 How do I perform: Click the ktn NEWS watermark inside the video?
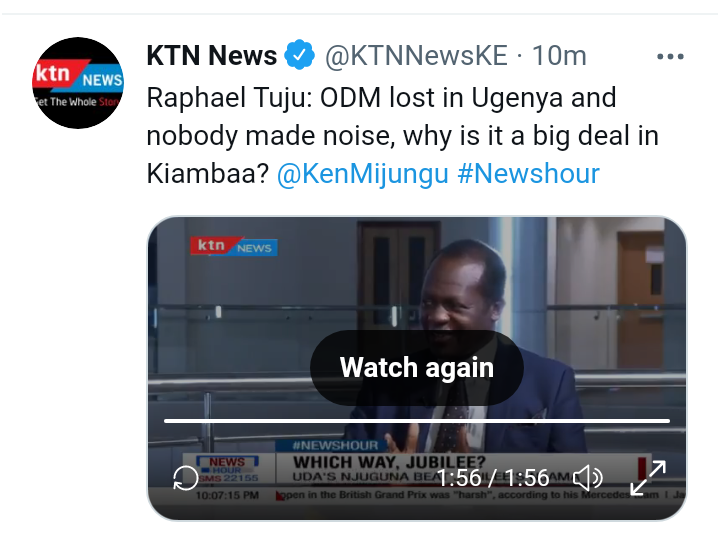[234, 246]
